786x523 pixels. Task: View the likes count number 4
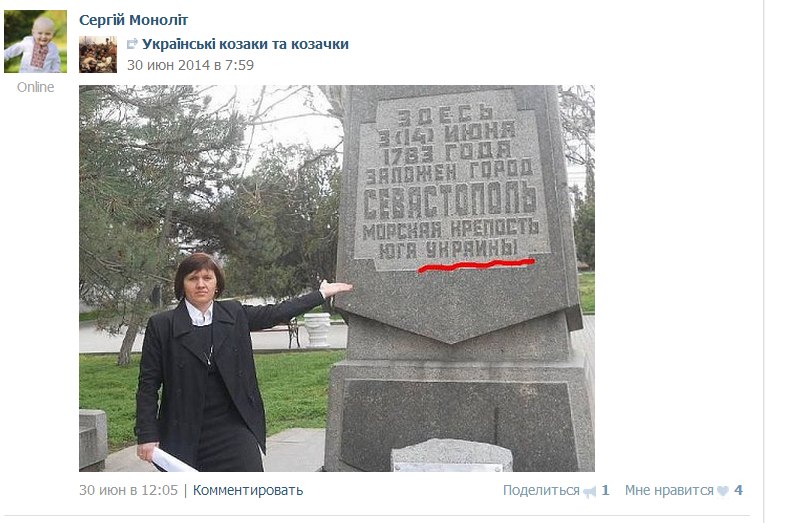point(738,490)
